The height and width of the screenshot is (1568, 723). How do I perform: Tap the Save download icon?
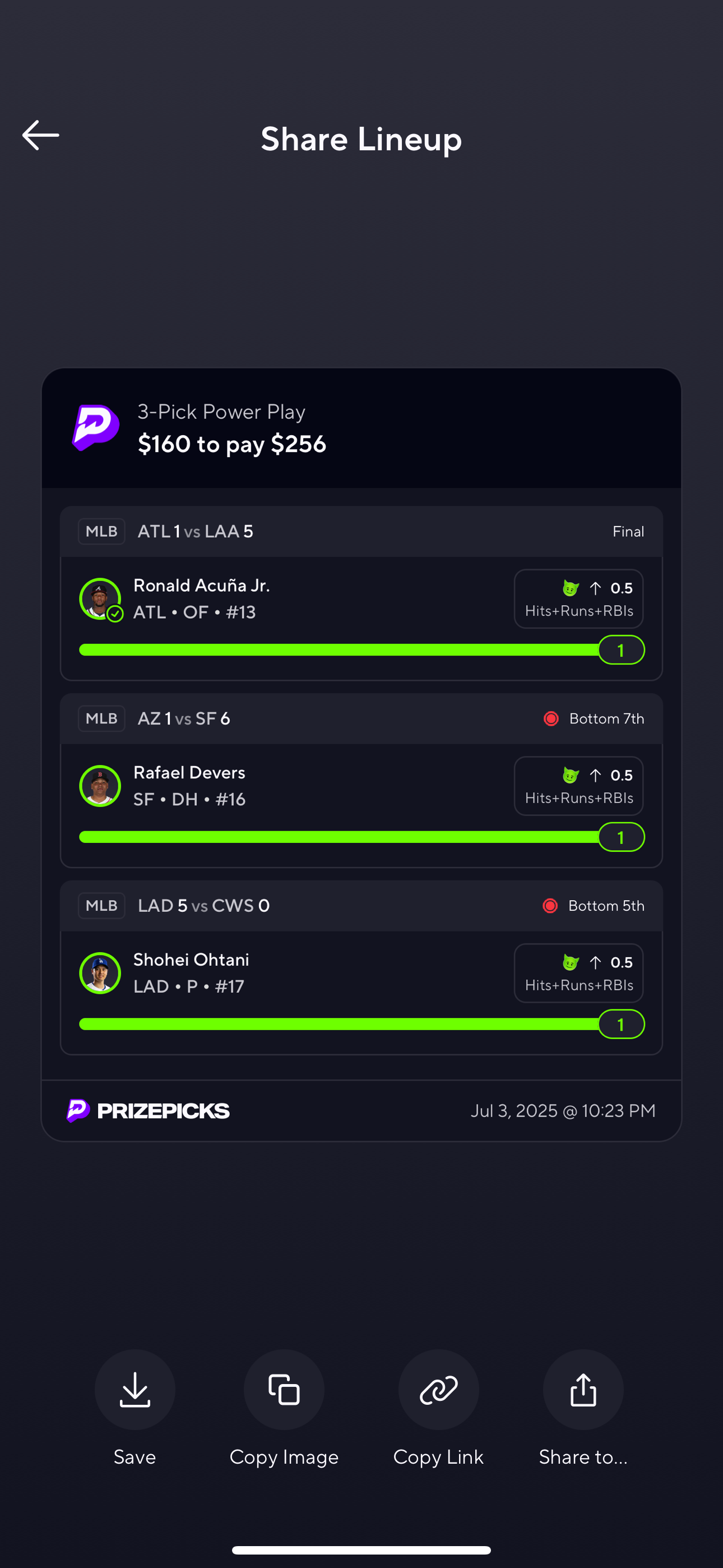coord(135,1390)
